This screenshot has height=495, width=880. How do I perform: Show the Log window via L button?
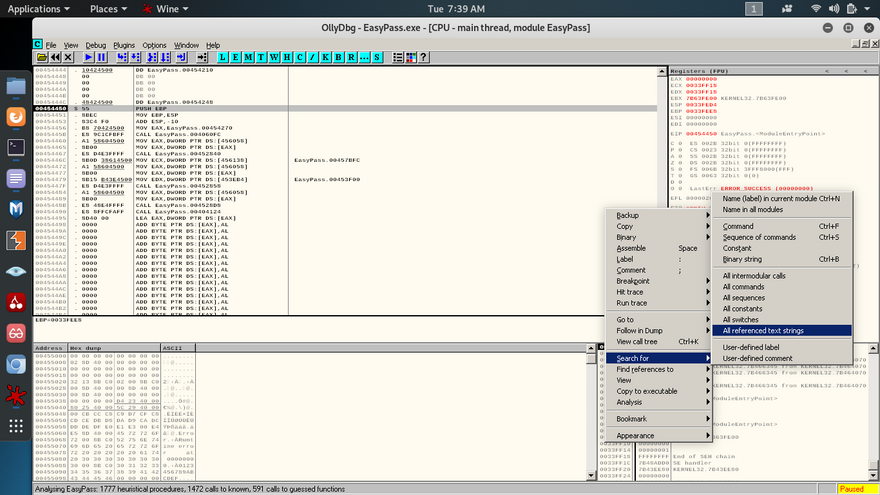[x=223, y=57]
